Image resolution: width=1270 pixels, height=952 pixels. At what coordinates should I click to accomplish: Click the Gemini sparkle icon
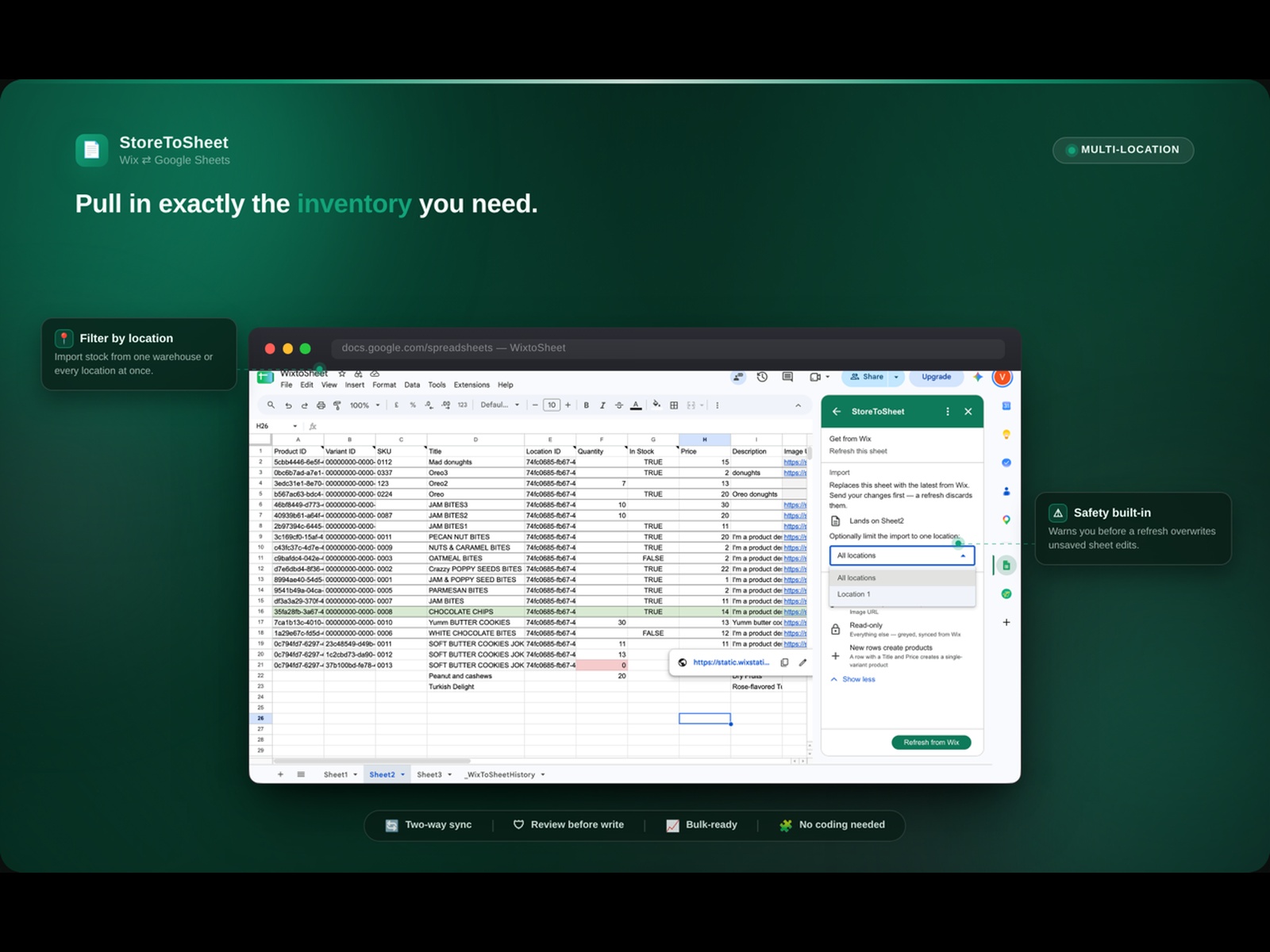tap(978, 377)
